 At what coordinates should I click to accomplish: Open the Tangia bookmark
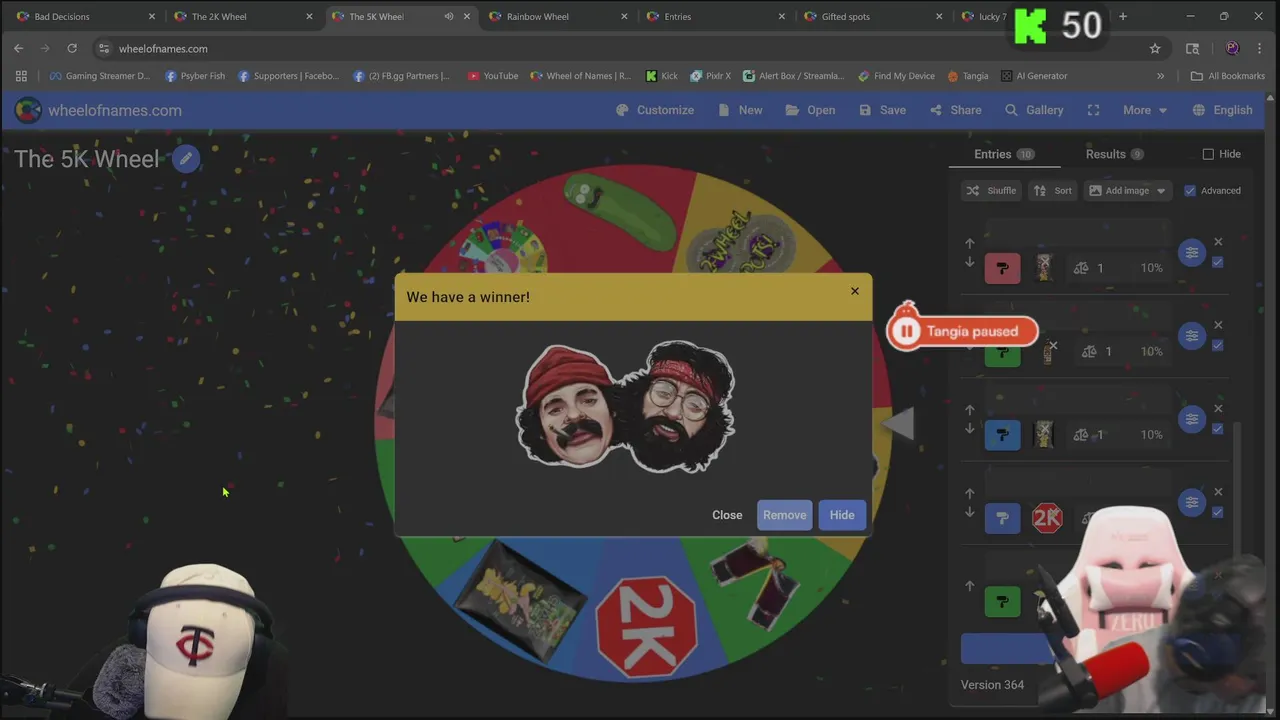click(967, 76)
